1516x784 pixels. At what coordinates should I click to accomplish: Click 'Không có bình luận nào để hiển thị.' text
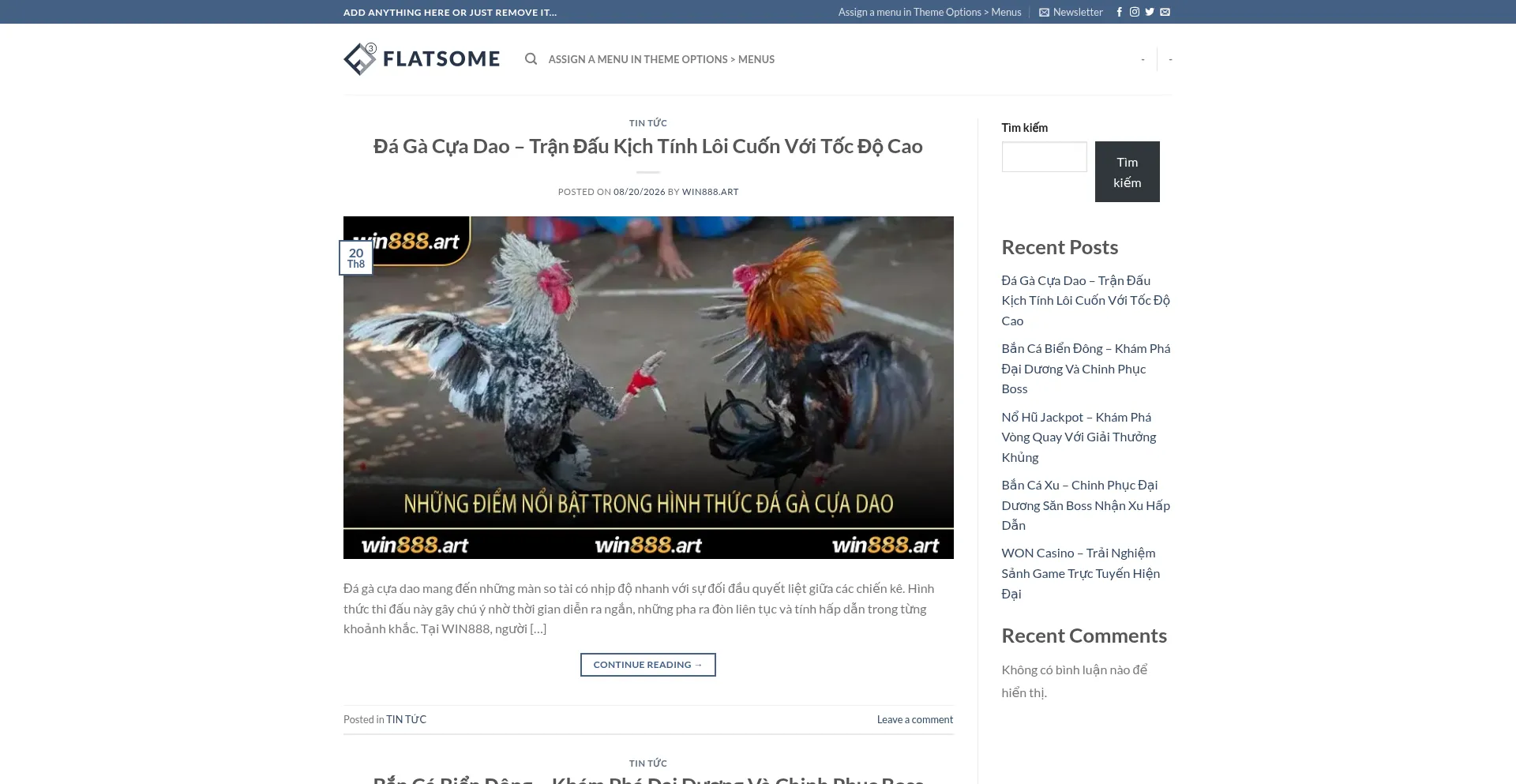pos(1075,681)
